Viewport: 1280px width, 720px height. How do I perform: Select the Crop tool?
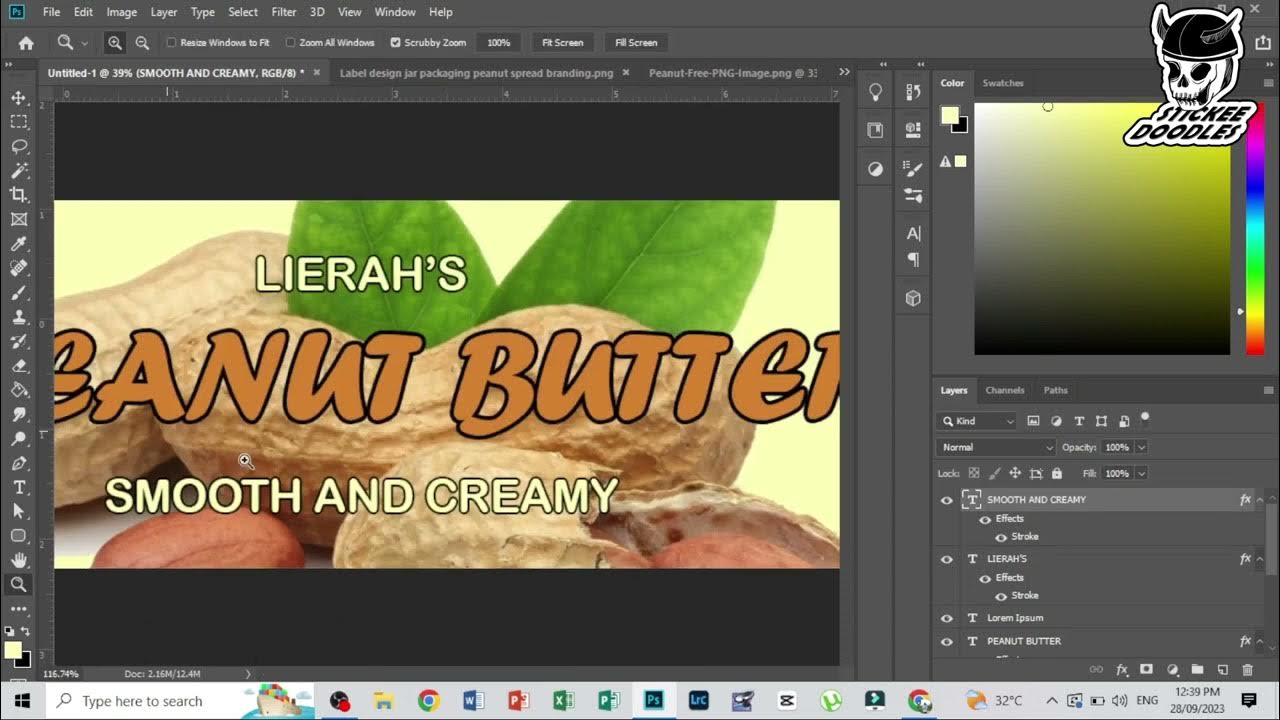click(x=19, y=195)
